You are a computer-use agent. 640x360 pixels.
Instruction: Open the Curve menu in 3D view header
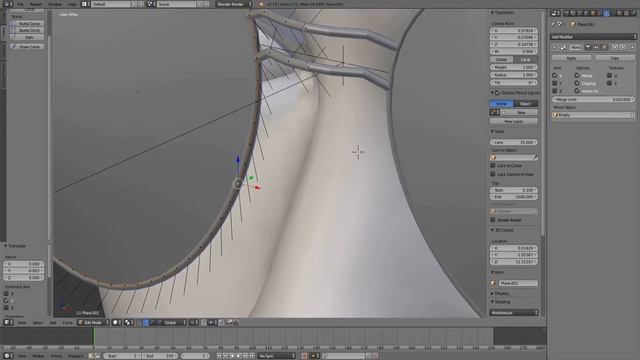[x=67, y=322]
